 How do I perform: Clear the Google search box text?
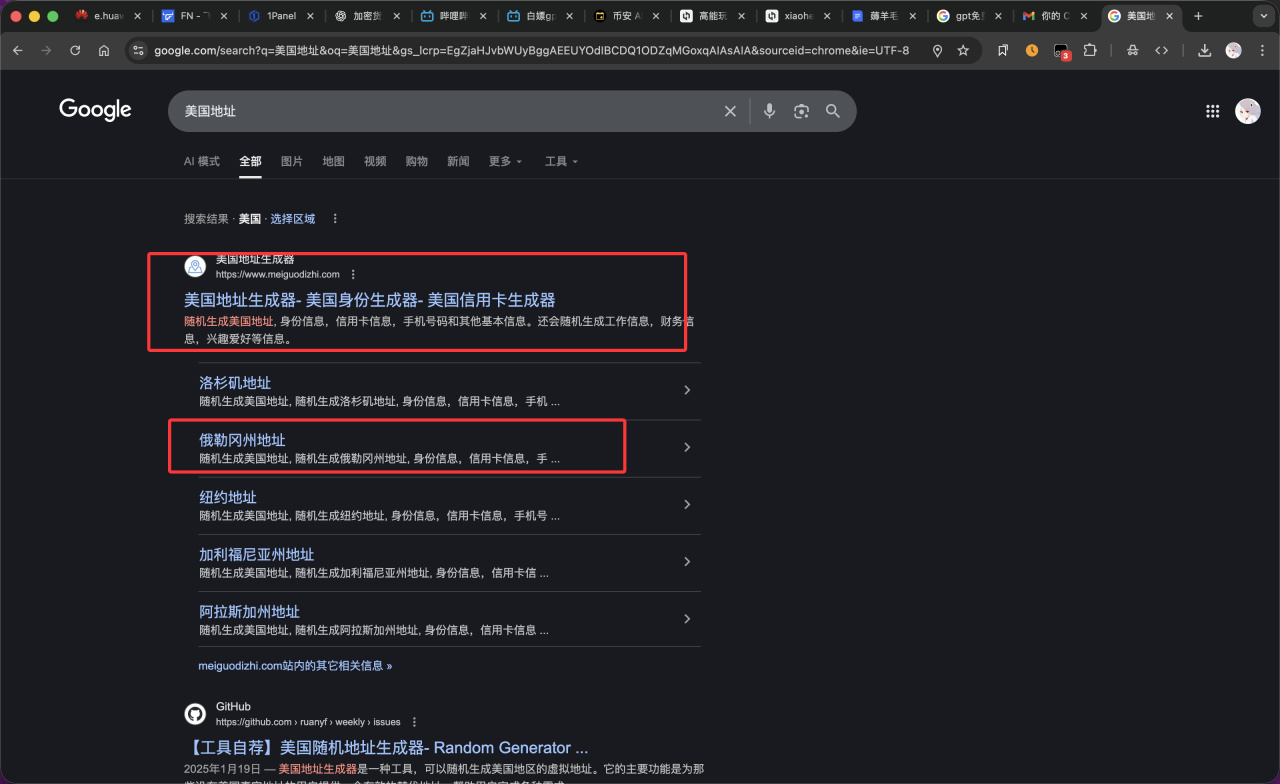click(730, 111)
